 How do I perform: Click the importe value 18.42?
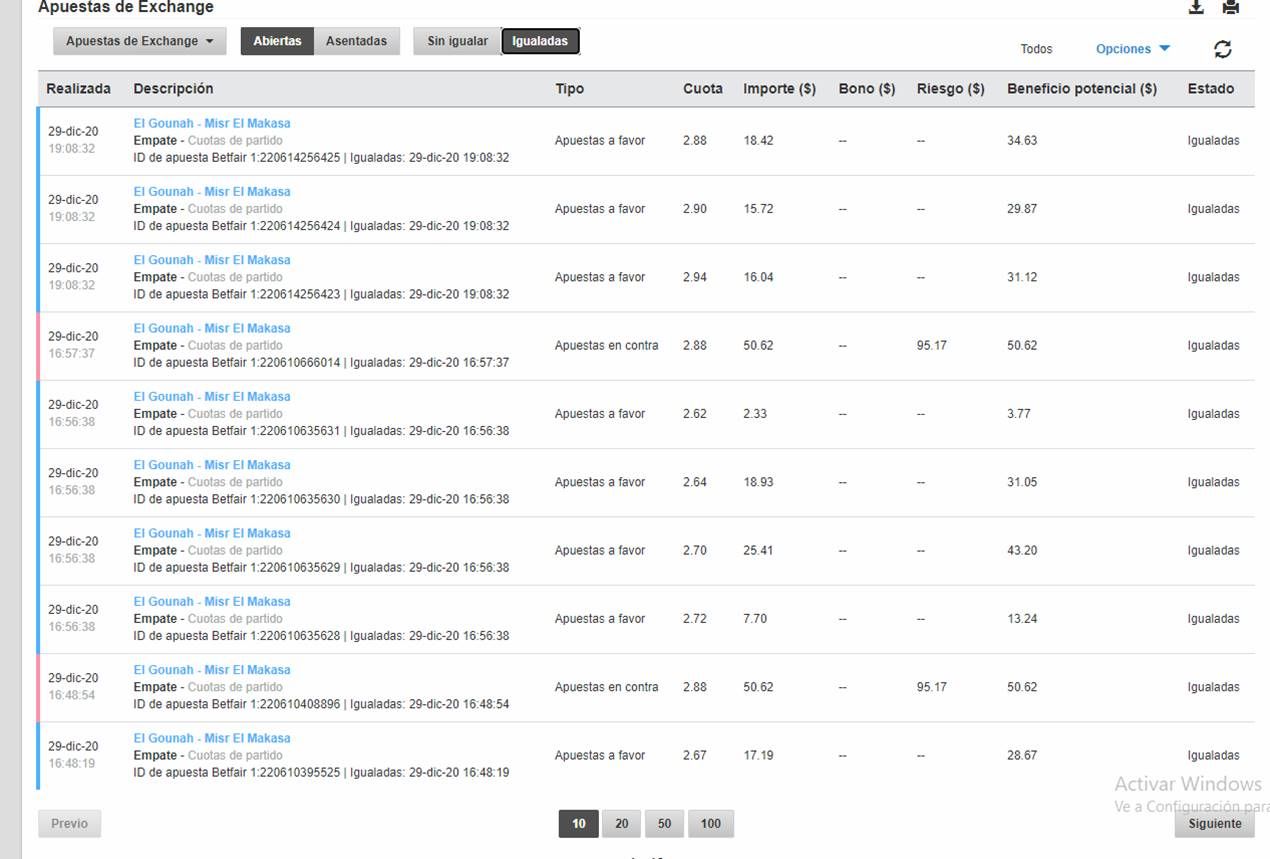coord(758,141)
